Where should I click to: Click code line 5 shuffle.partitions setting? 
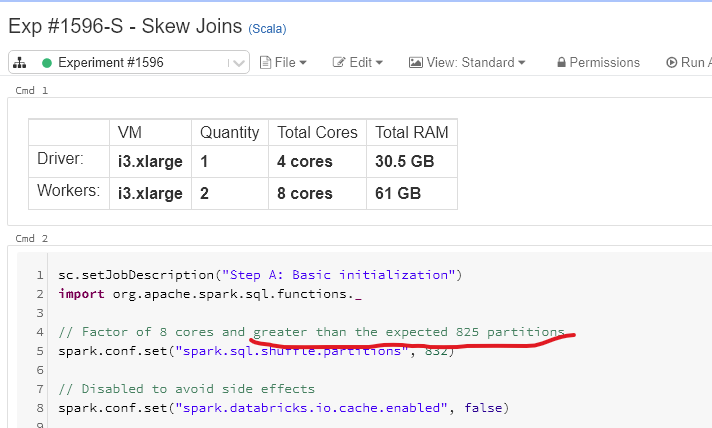click(x=256, y=351)
